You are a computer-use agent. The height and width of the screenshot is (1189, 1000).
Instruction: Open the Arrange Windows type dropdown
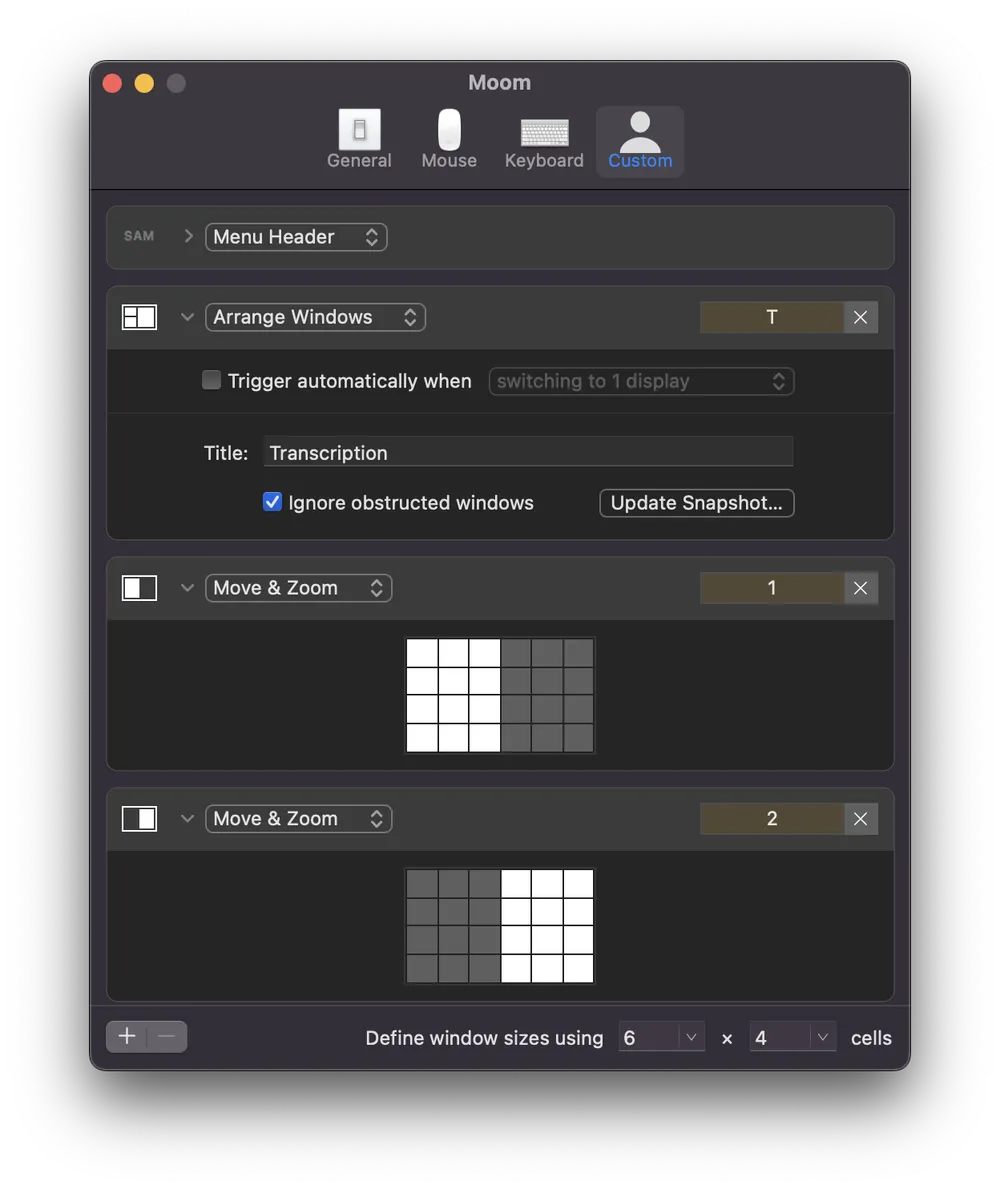315,317
